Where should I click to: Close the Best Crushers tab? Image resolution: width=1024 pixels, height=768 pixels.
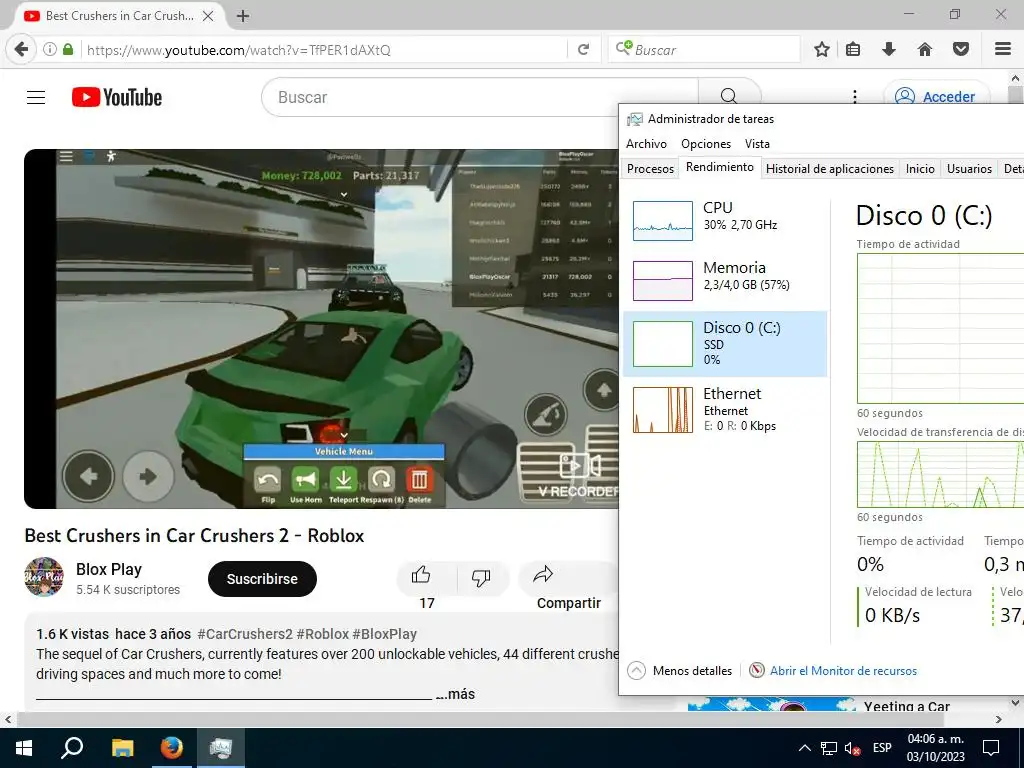[x=208, y=16]
